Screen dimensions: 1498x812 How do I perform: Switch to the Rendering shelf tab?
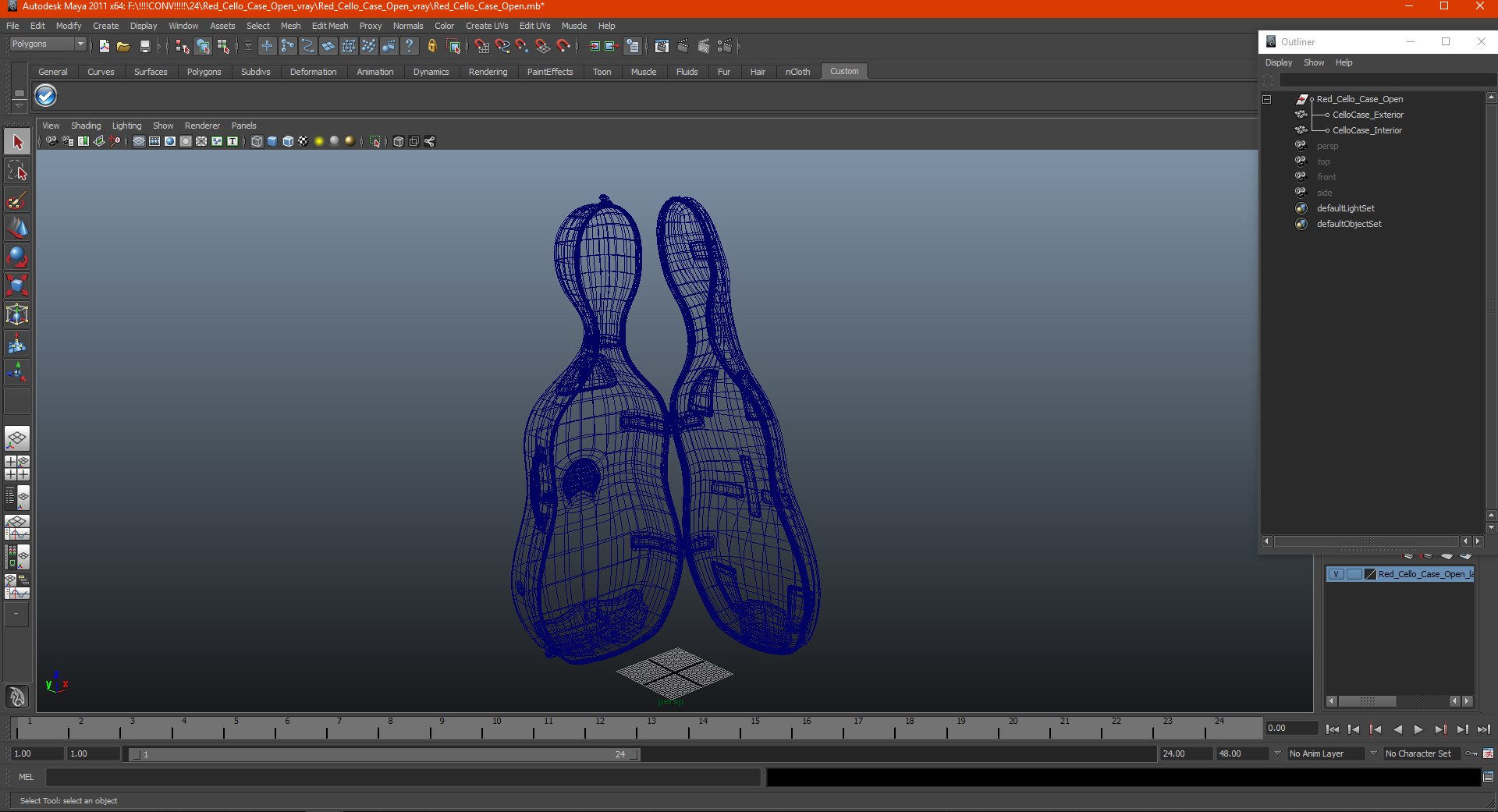488,72
